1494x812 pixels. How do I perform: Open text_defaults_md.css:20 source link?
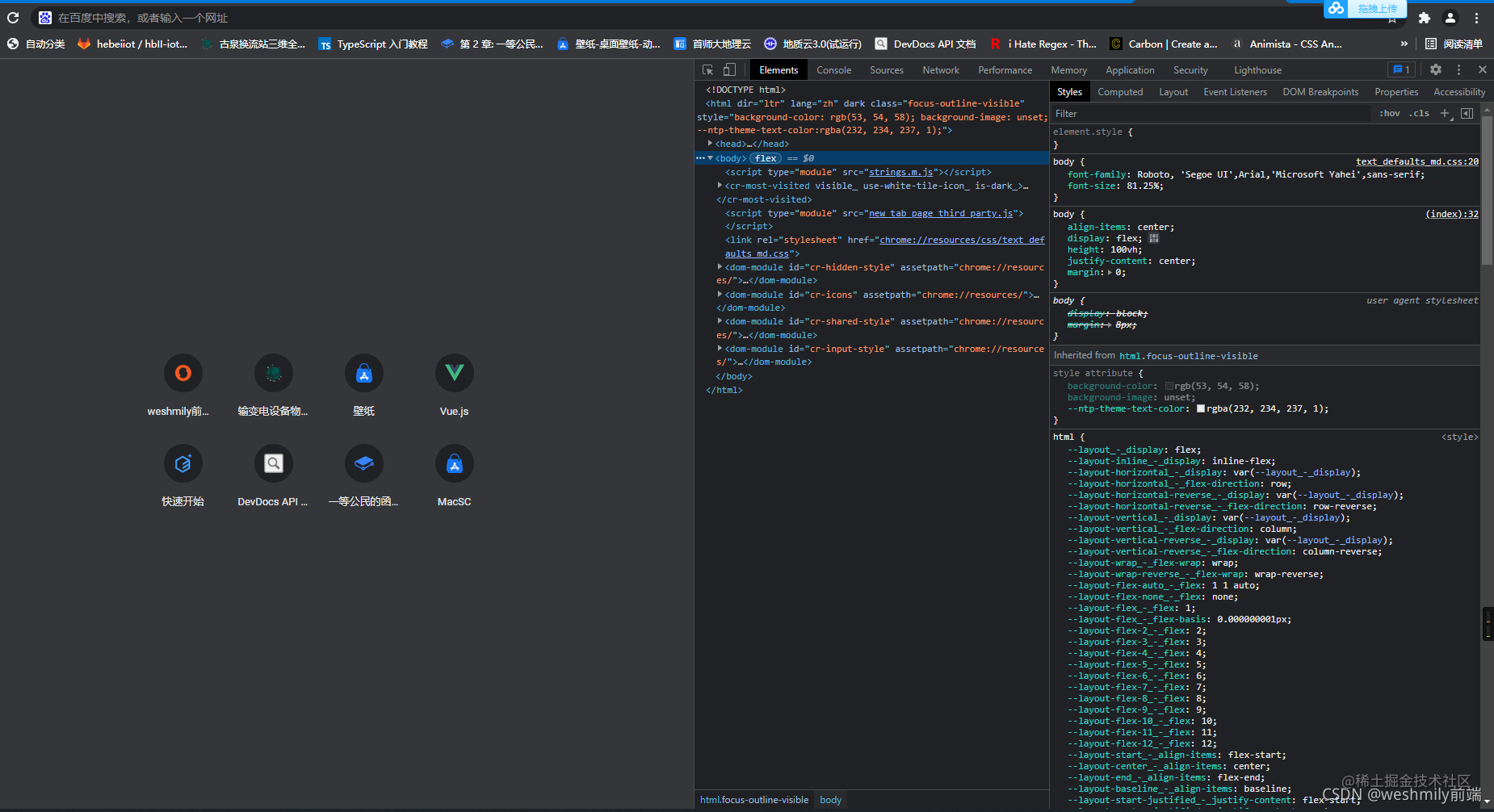(x=1417, y=161)
